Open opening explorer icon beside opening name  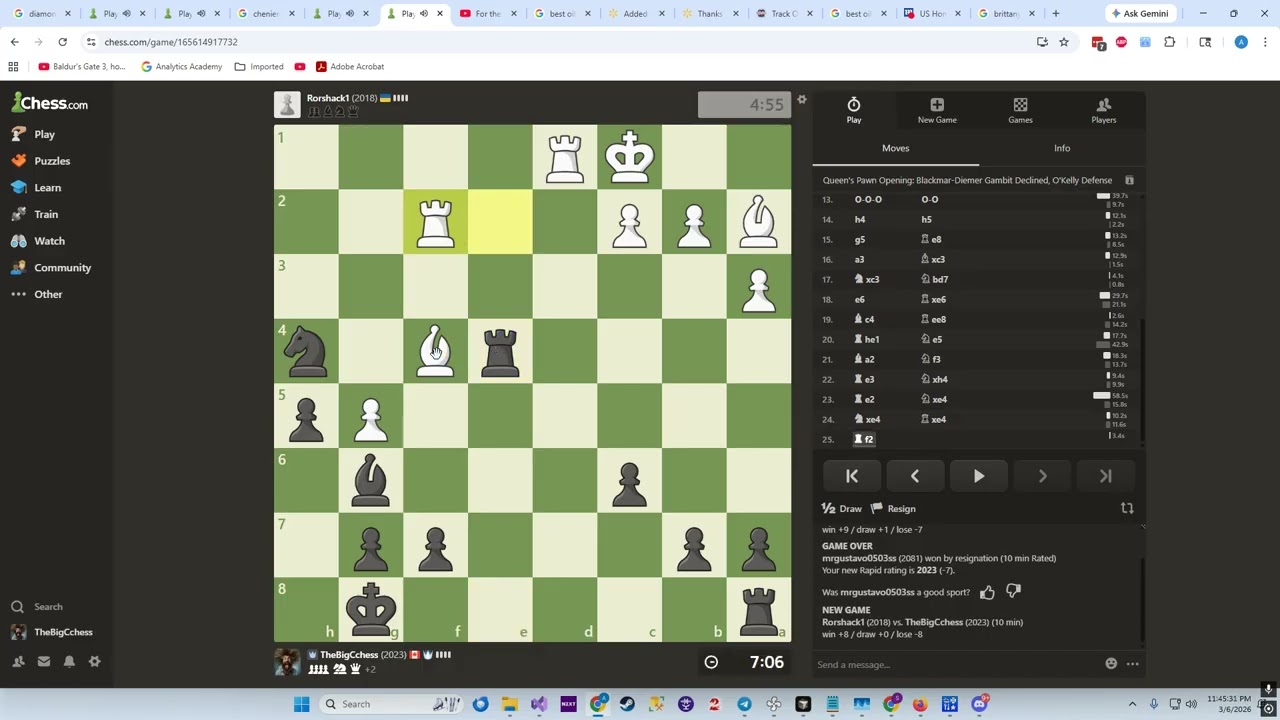(x=1129, y=181)
